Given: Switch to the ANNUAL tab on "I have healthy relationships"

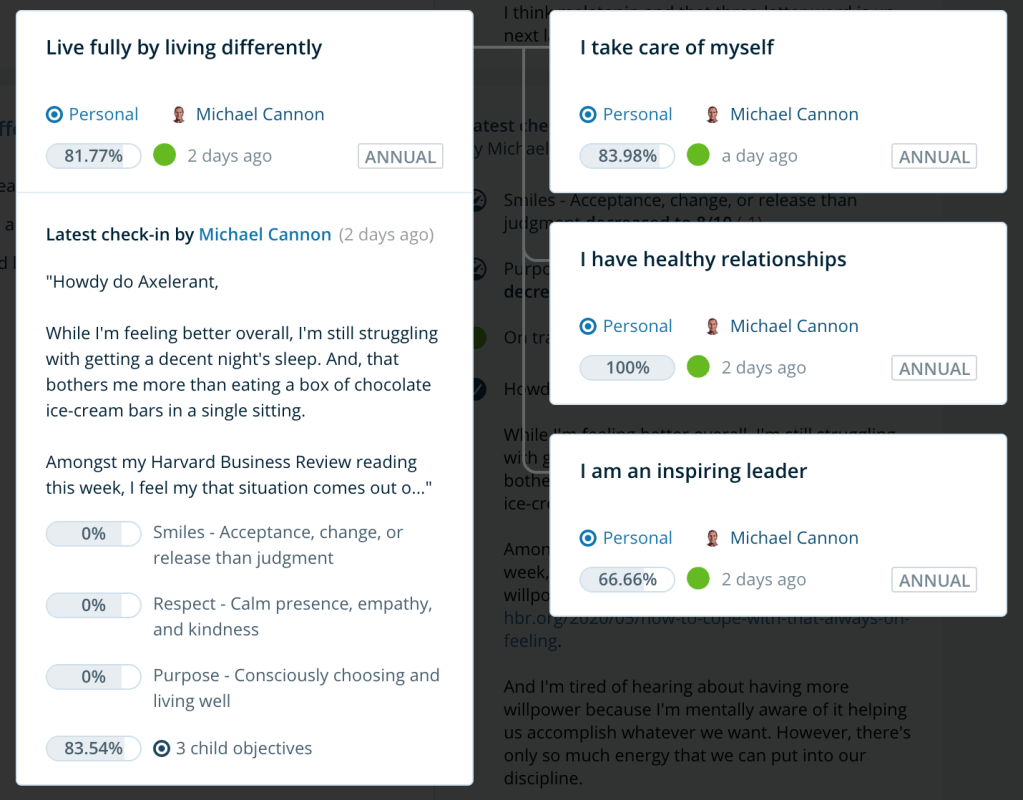Looking at the screenshot, I should (933, 367).
